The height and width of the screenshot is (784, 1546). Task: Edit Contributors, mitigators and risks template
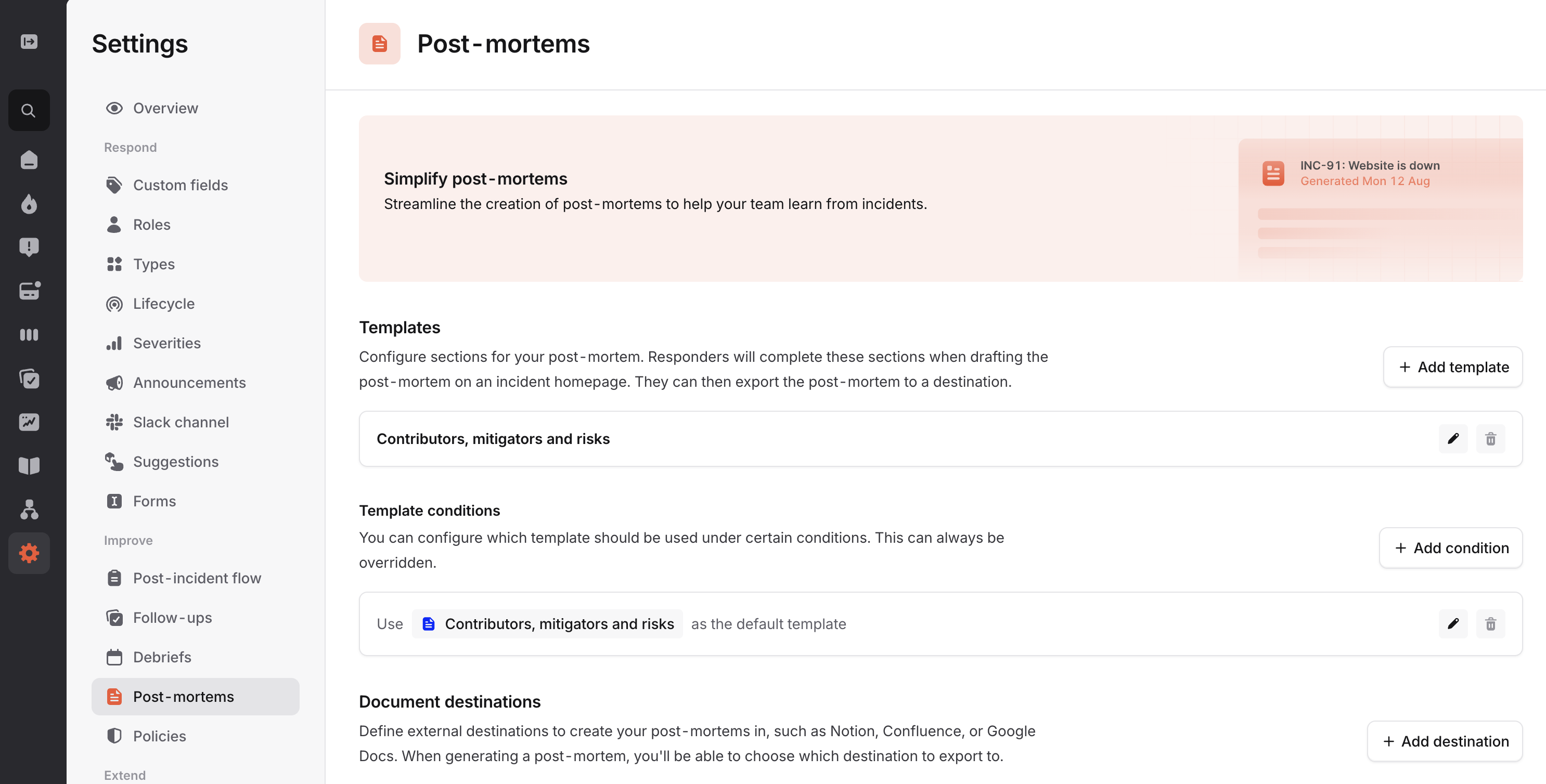coord(1452,439)
